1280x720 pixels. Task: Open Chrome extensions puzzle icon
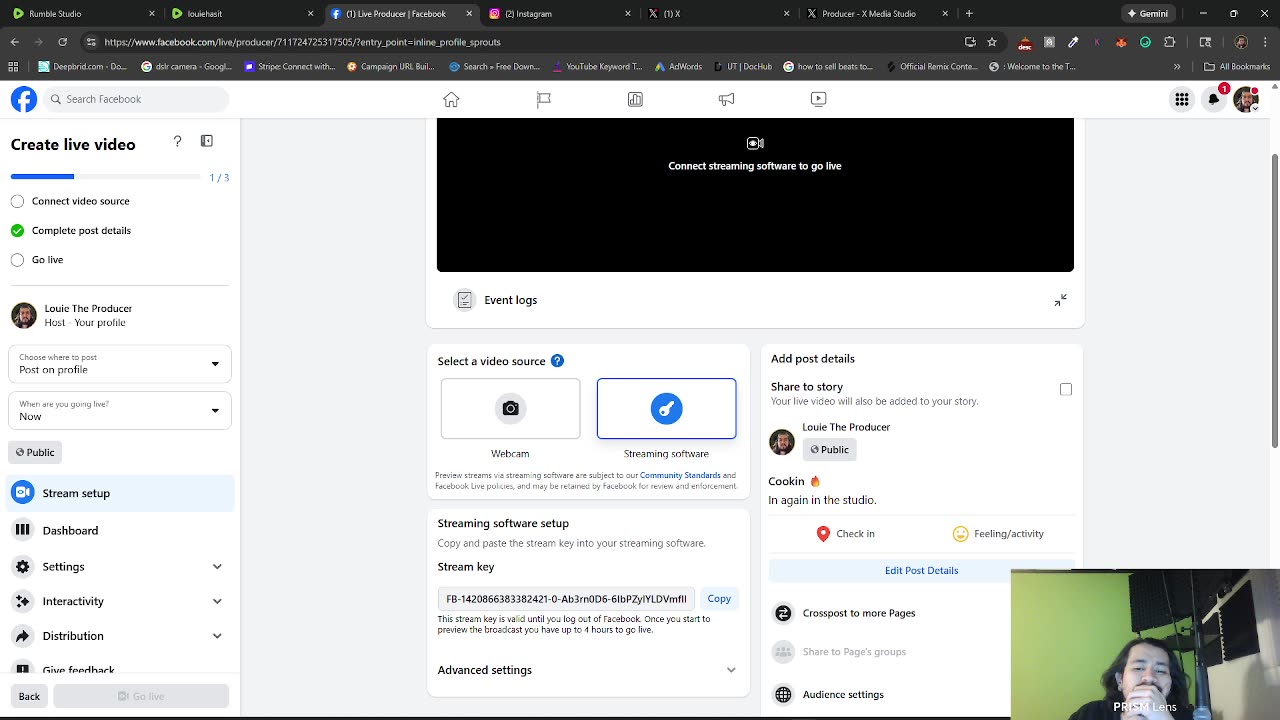(1169, 42)
